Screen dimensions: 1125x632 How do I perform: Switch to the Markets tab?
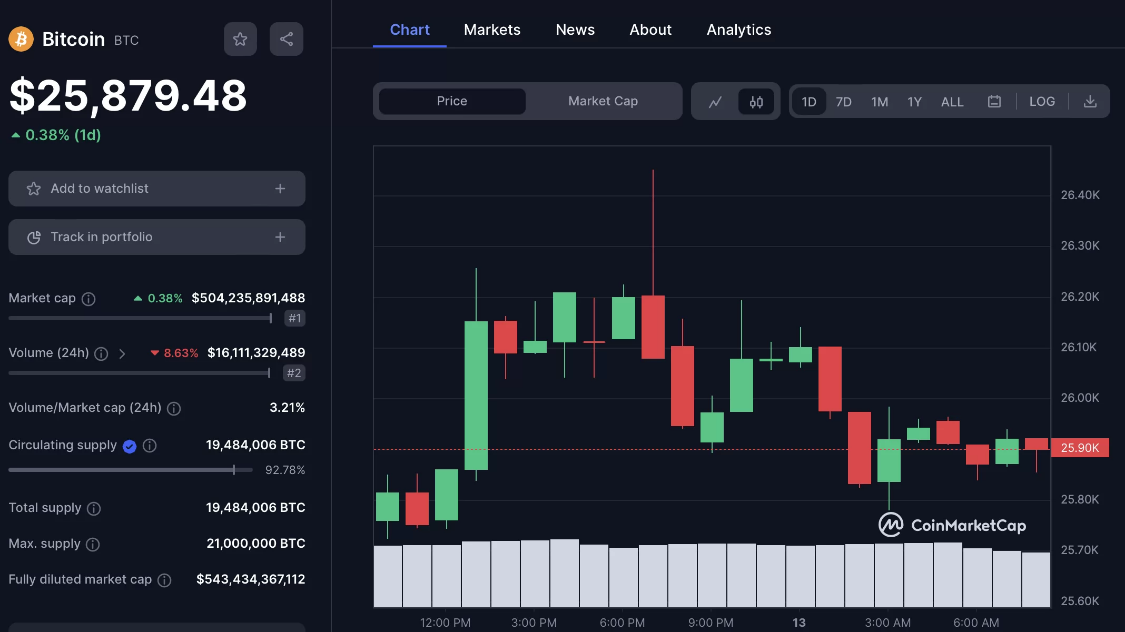pos(492,29)
